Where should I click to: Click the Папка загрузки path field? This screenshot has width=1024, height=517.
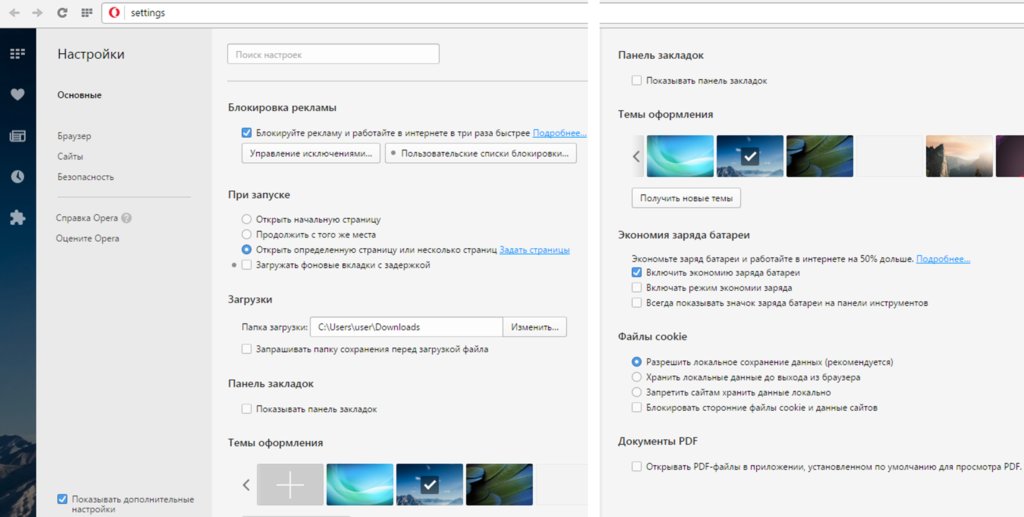point(406,327)
